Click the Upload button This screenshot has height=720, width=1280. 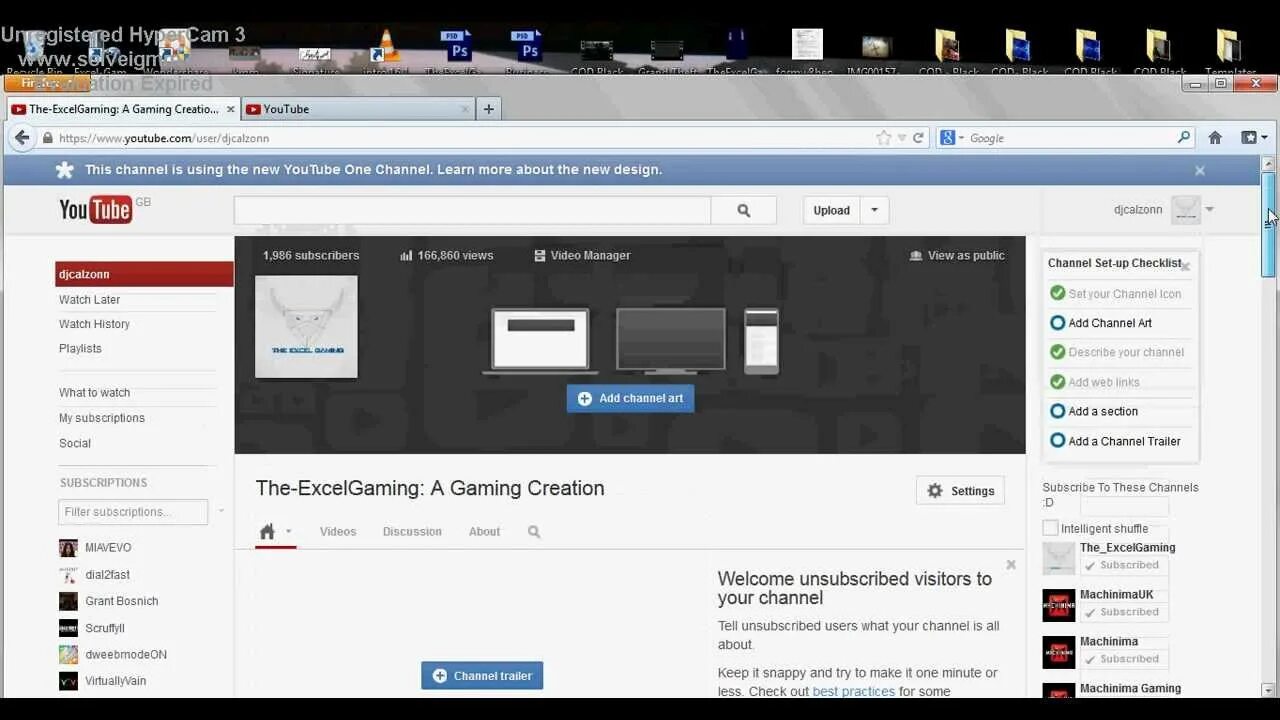(x=832, y=210)
